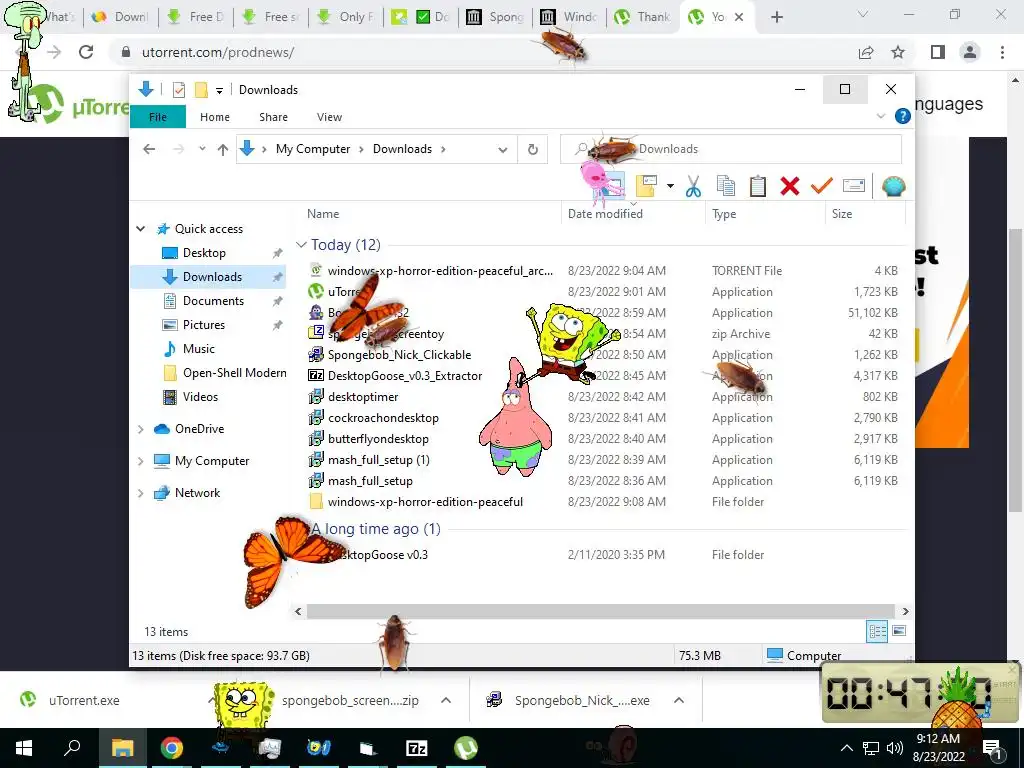
Task: Switch to the Thank Chrome tab
Action: pyautogui.click(x=641, y=17)
